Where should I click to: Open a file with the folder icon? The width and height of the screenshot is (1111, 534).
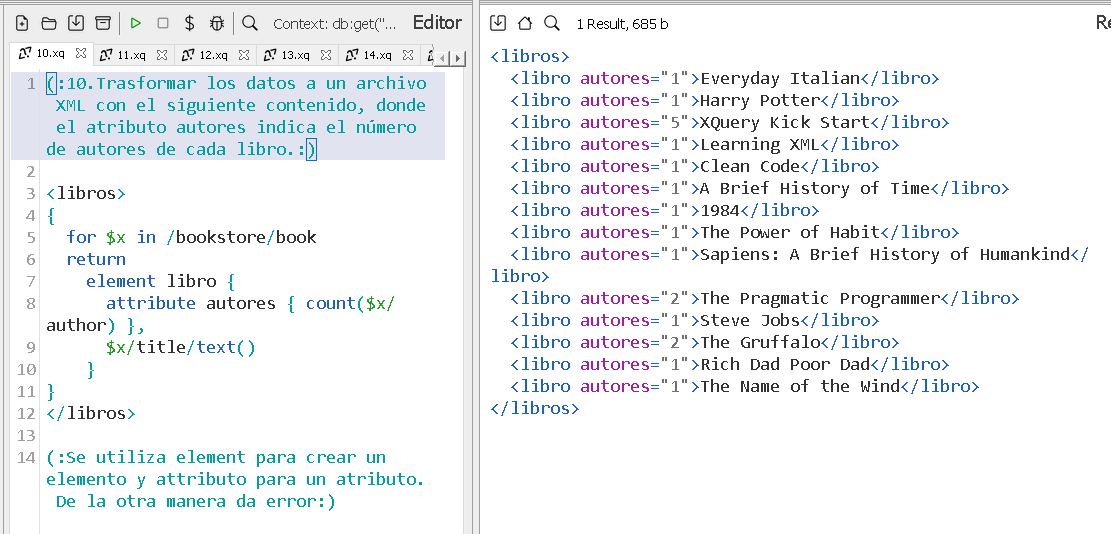[x=49, y=23]
